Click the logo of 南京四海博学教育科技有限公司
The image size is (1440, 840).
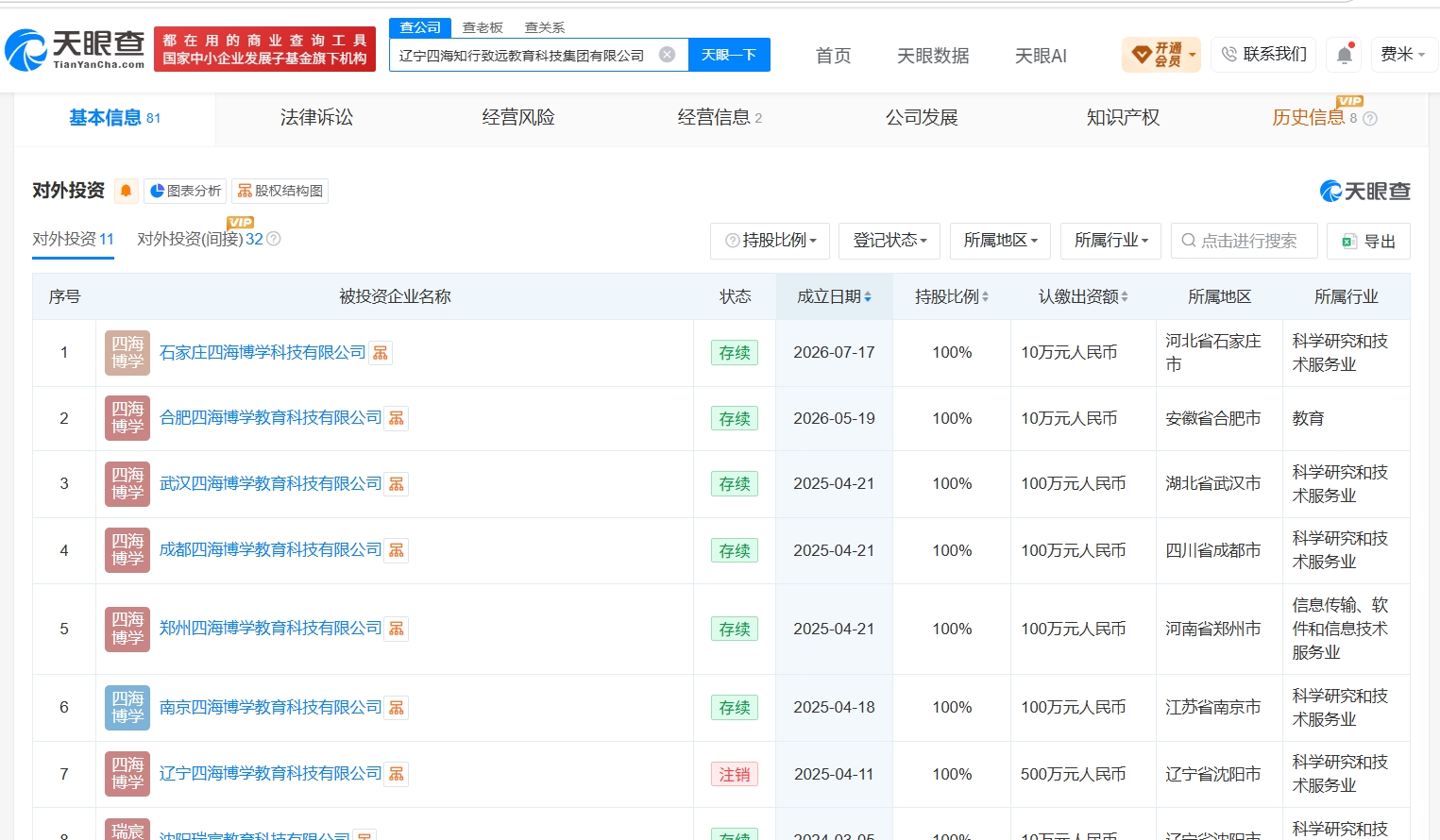127,708
